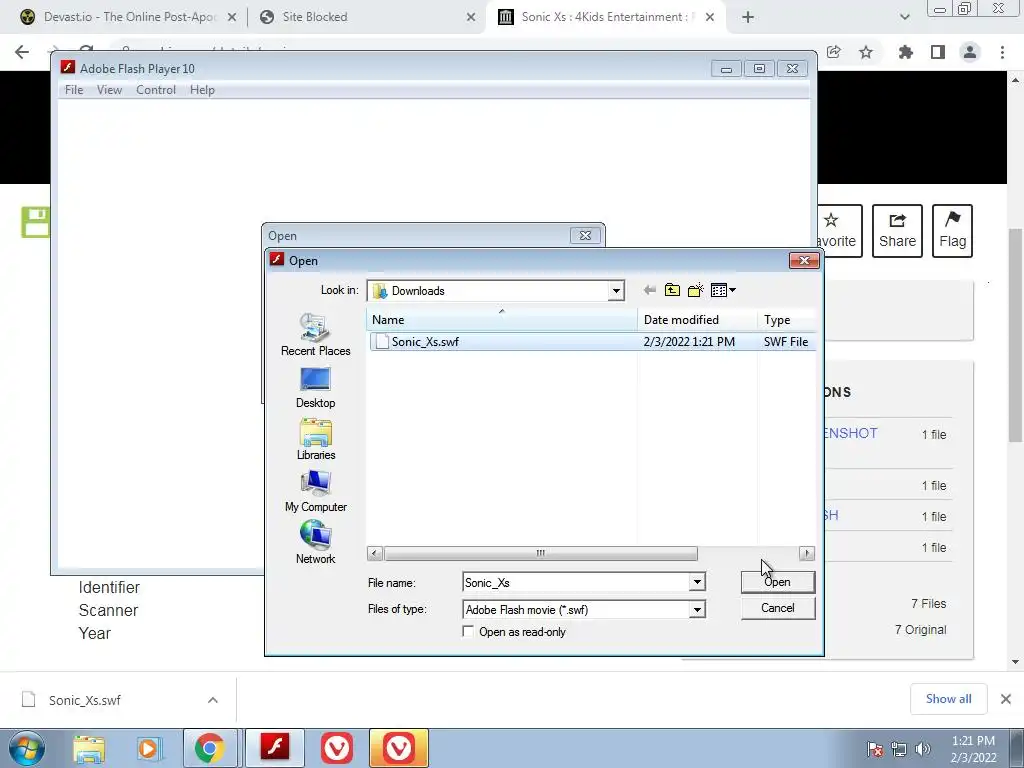Open a new Chrome tab
Screen dimensions: 1024x768
(748, 17)
